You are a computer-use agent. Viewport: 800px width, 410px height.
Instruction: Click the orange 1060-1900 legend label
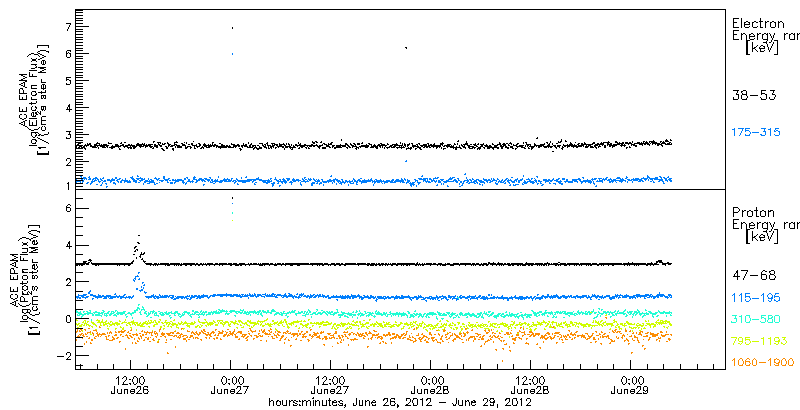click(x=763, y=363)
